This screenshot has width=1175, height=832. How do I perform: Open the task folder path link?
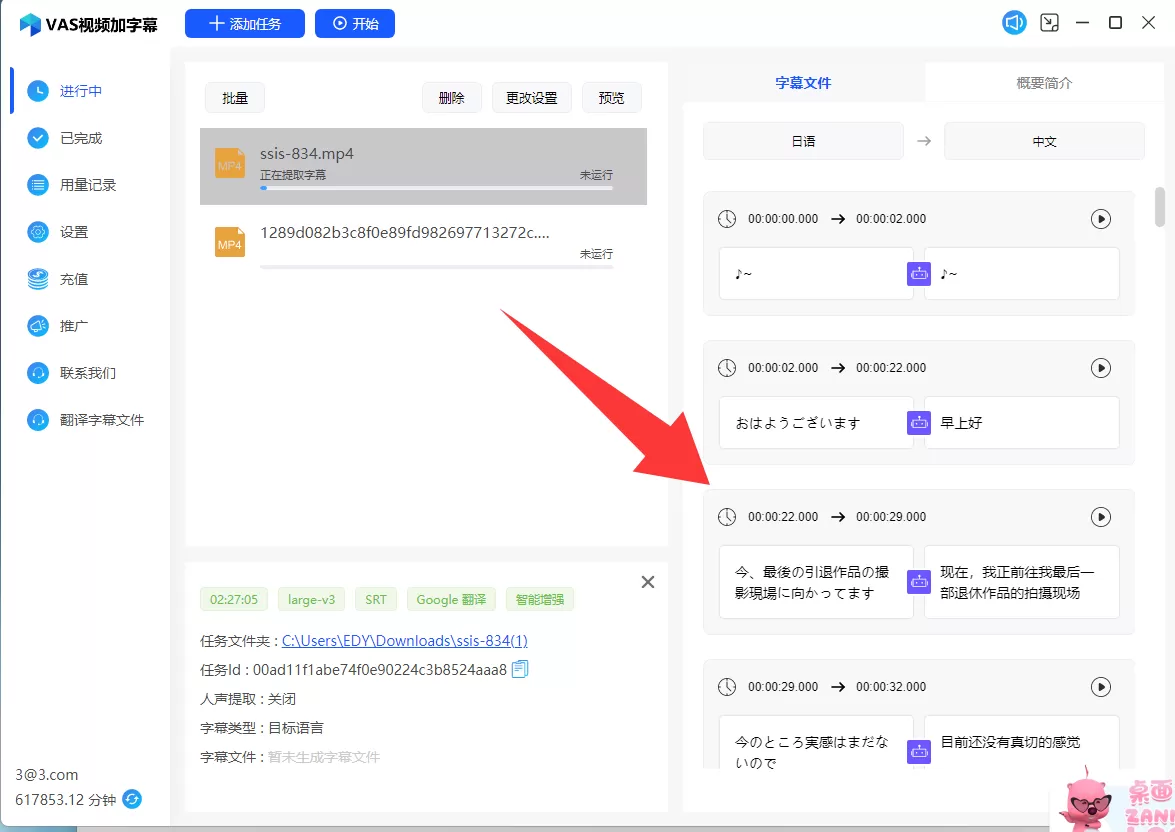click(404, 641)
